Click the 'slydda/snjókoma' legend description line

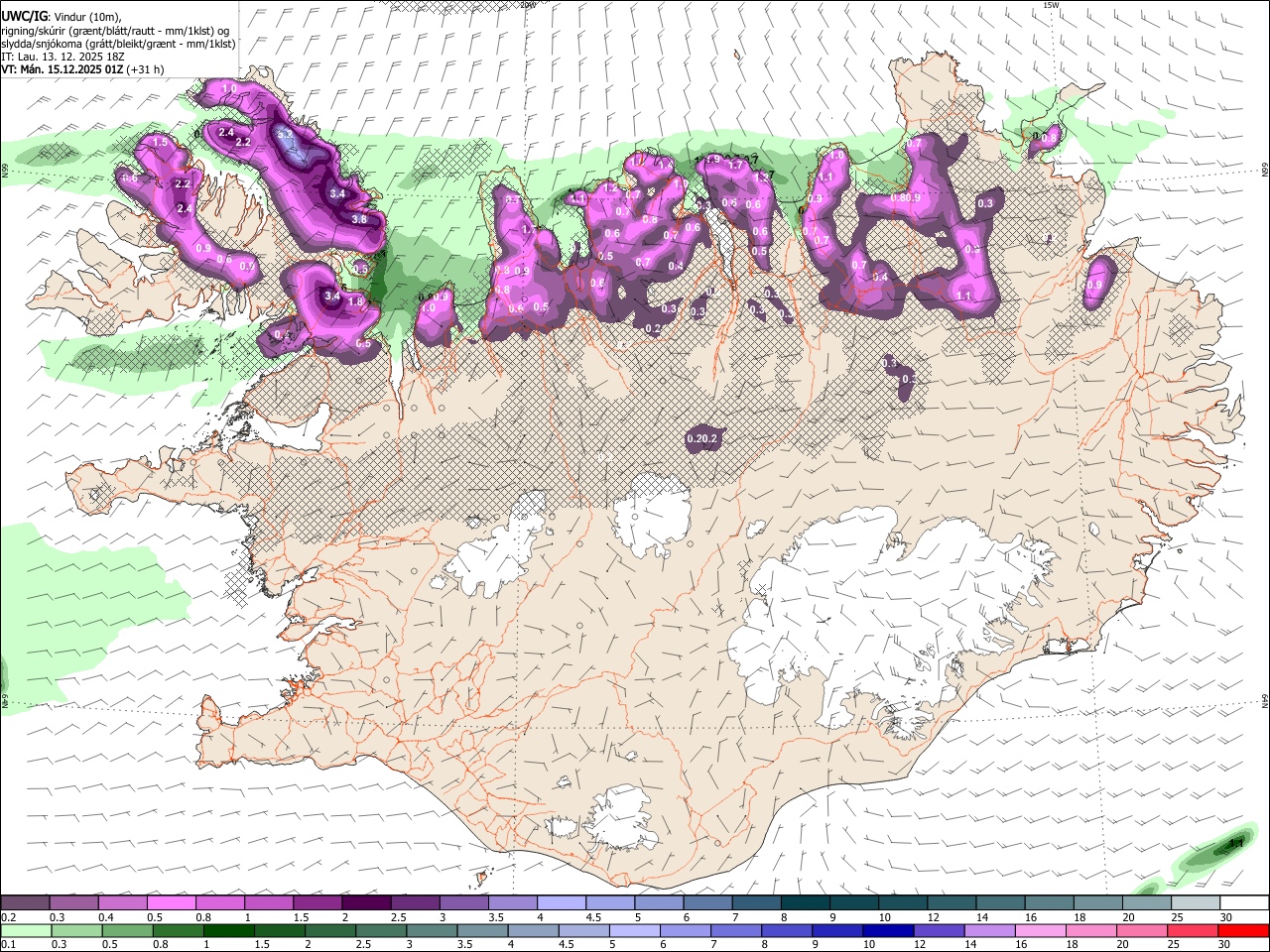[118, 44]
